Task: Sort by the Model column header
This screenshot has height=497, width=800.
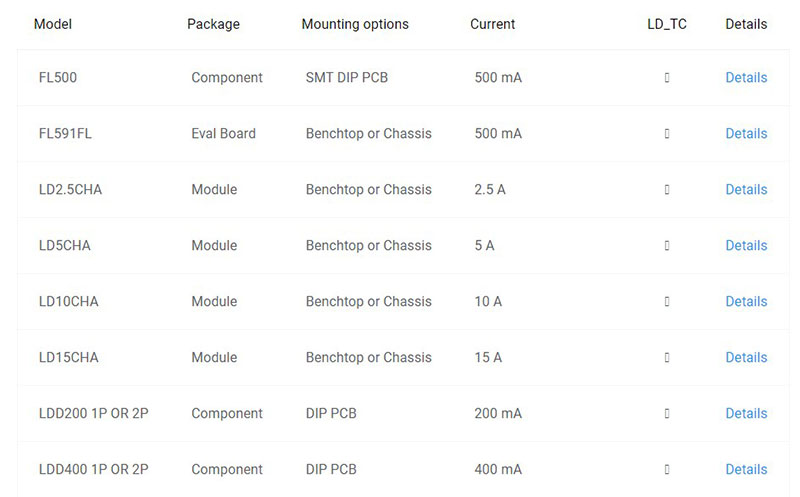Action: (x=53, y=24)
